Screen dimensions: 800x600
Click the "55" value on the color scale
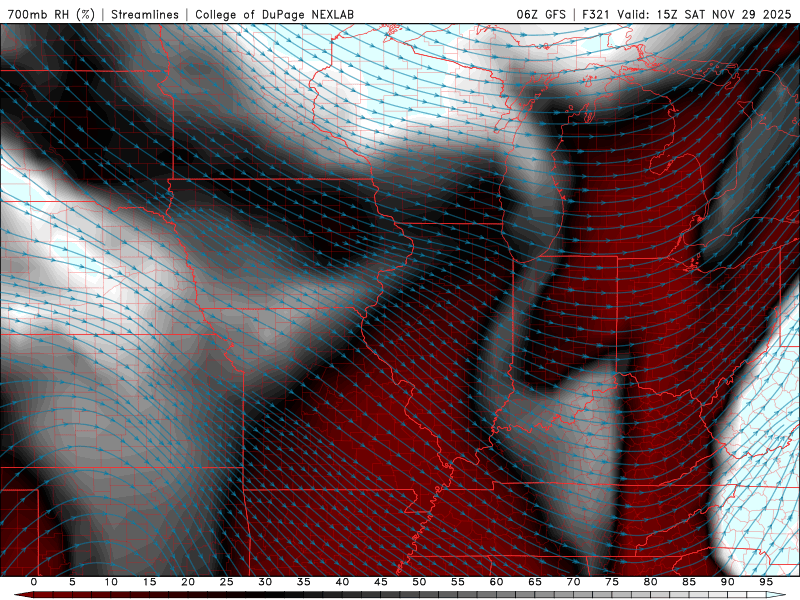pos(458,582)
